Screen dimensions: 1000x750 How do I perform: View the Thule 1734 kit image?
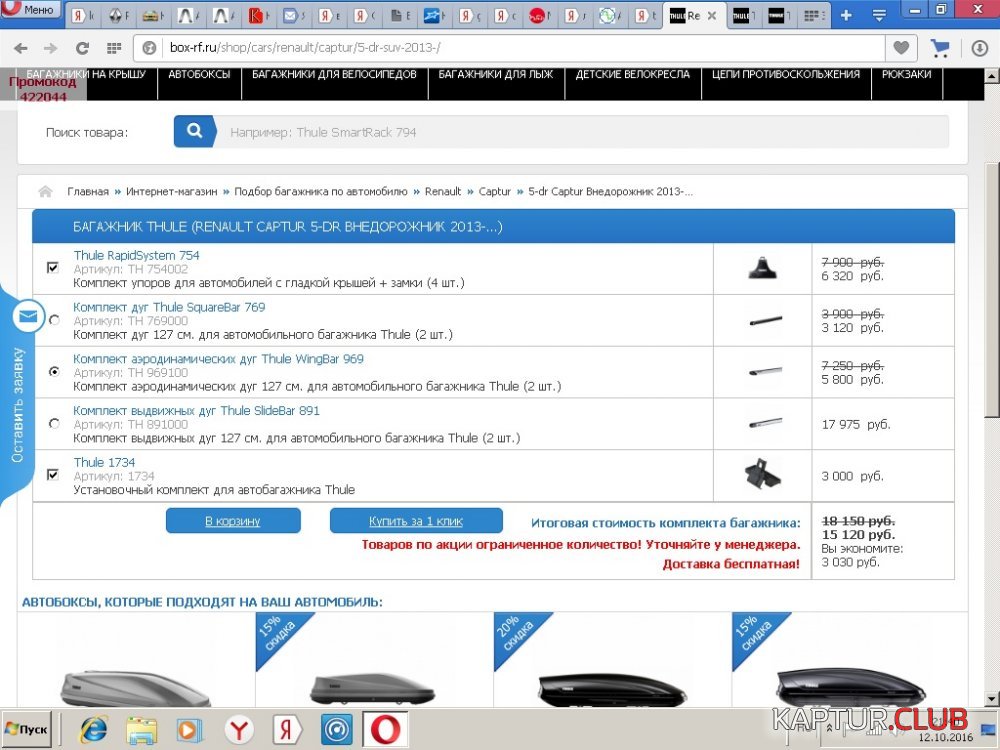tap(762, 474)
